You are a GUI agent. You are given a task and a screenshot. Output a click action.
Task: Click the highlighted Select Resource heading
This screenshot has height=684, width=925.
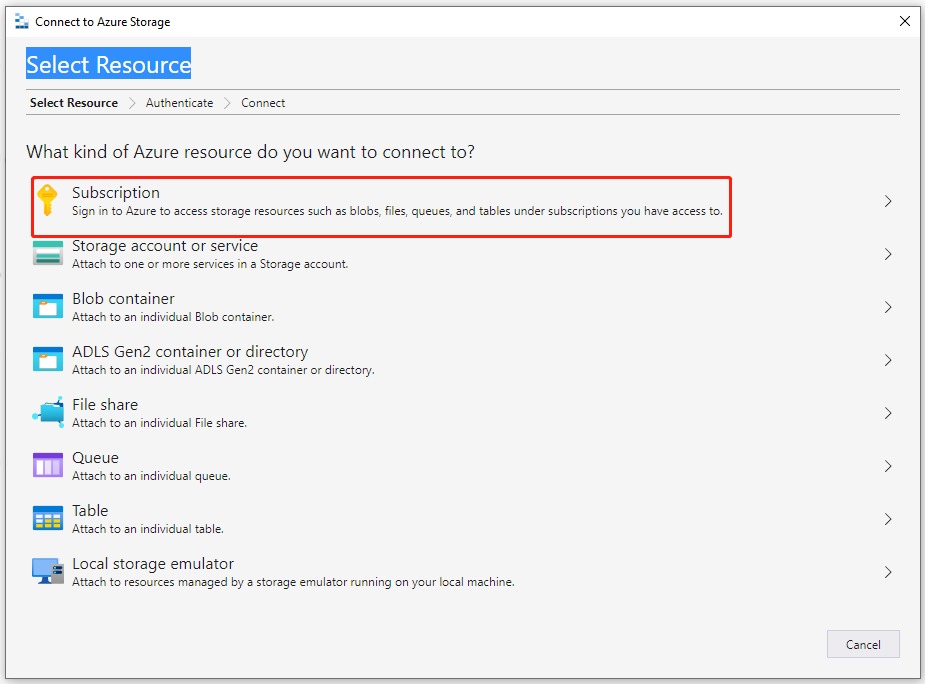point(109,64)
